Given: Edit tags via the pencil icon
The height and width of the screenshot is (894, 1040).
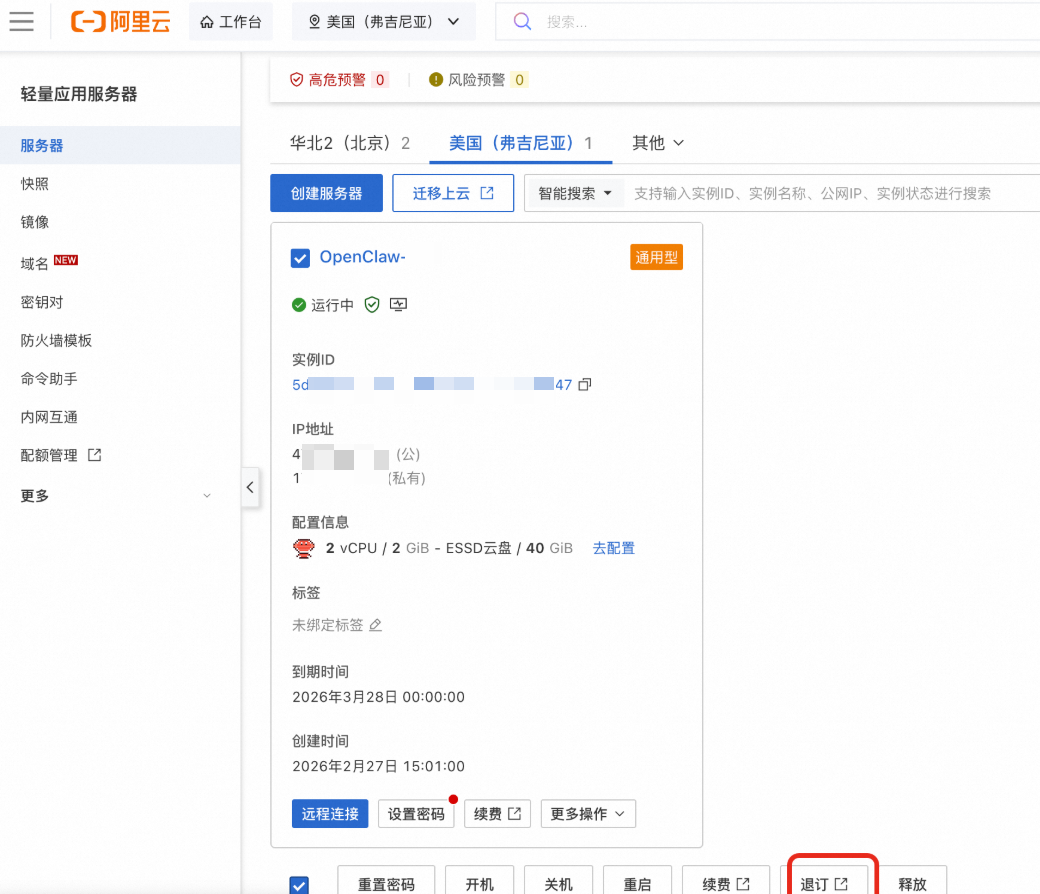Looking at the screenshot, I should (x=375, y=625).
